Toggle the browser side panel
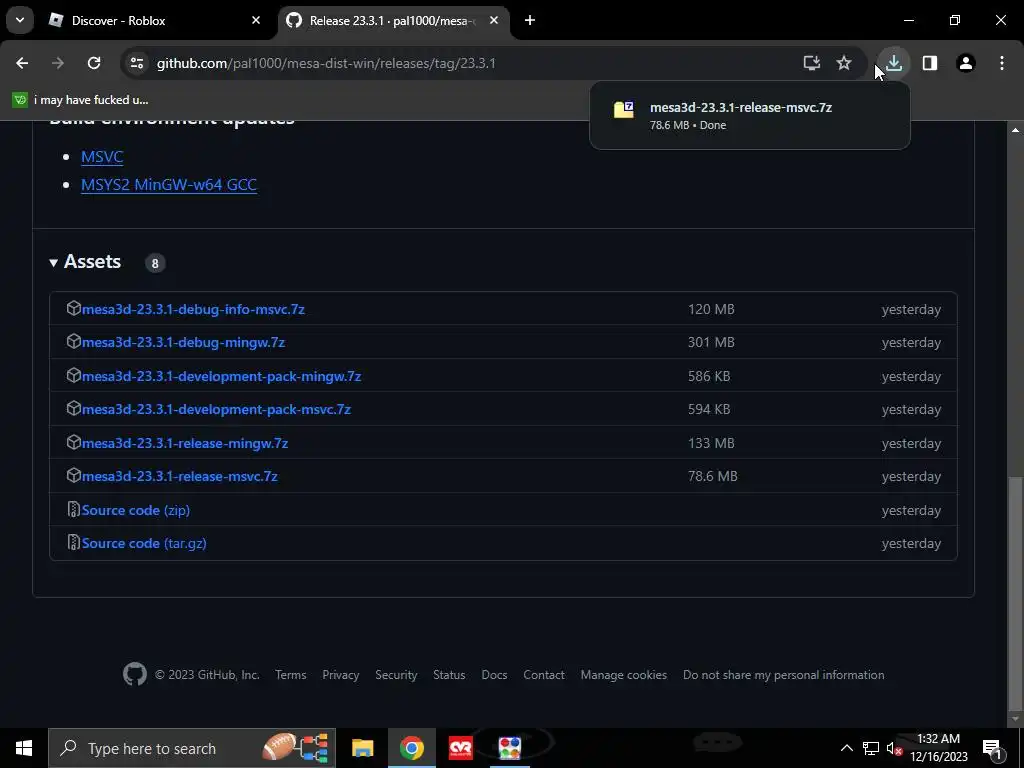Screen dimensions: 1024x768 (929, 63)
